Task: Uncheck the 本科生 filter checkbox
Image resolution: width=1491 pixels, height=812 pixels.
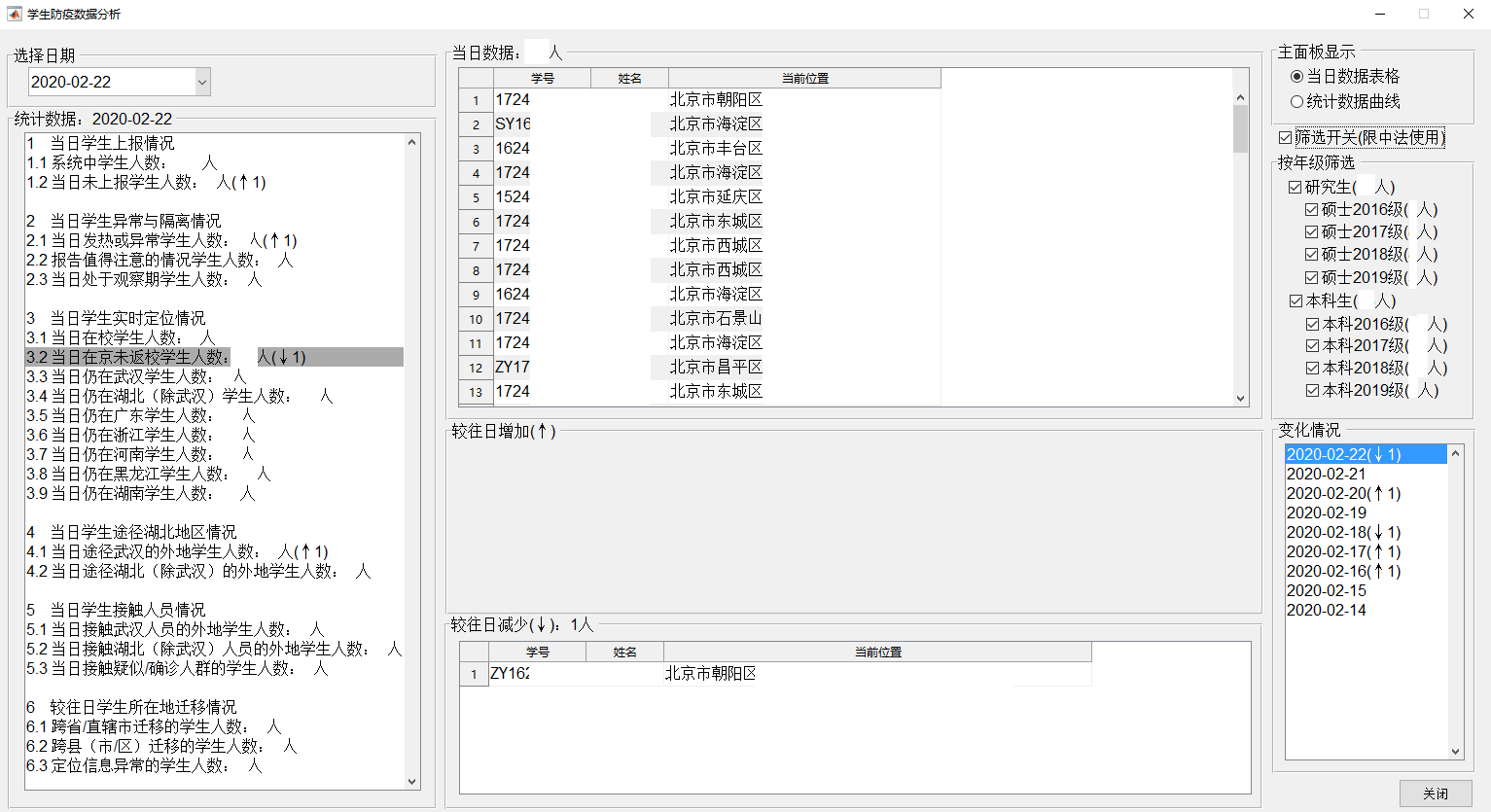Action: 1296,300
